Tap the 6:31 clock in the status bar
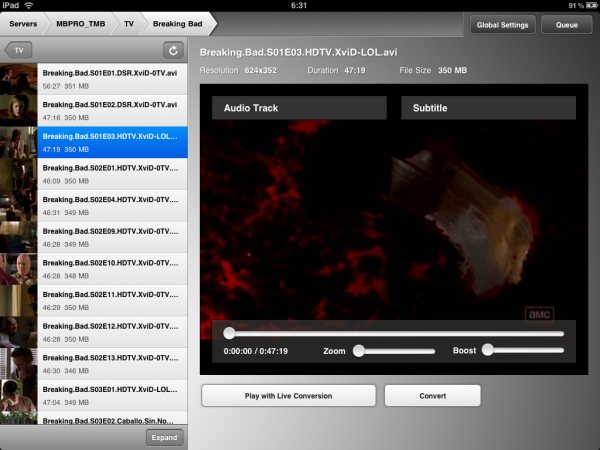The height and width of the screenshot is (450, 600). click(299, 5)
